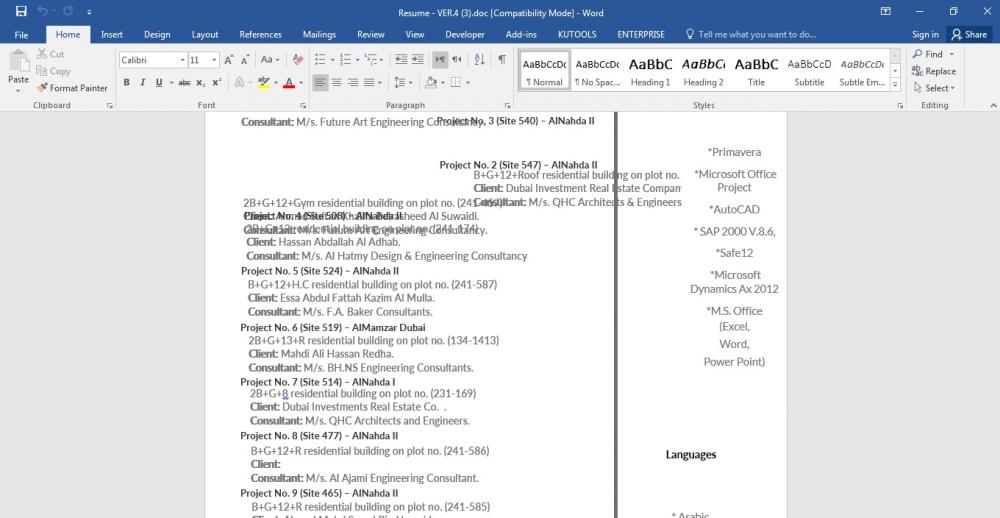The image size is (1000, 518).
Task: Open the Select dropdown in Editing
Action: tap(934, 88)
